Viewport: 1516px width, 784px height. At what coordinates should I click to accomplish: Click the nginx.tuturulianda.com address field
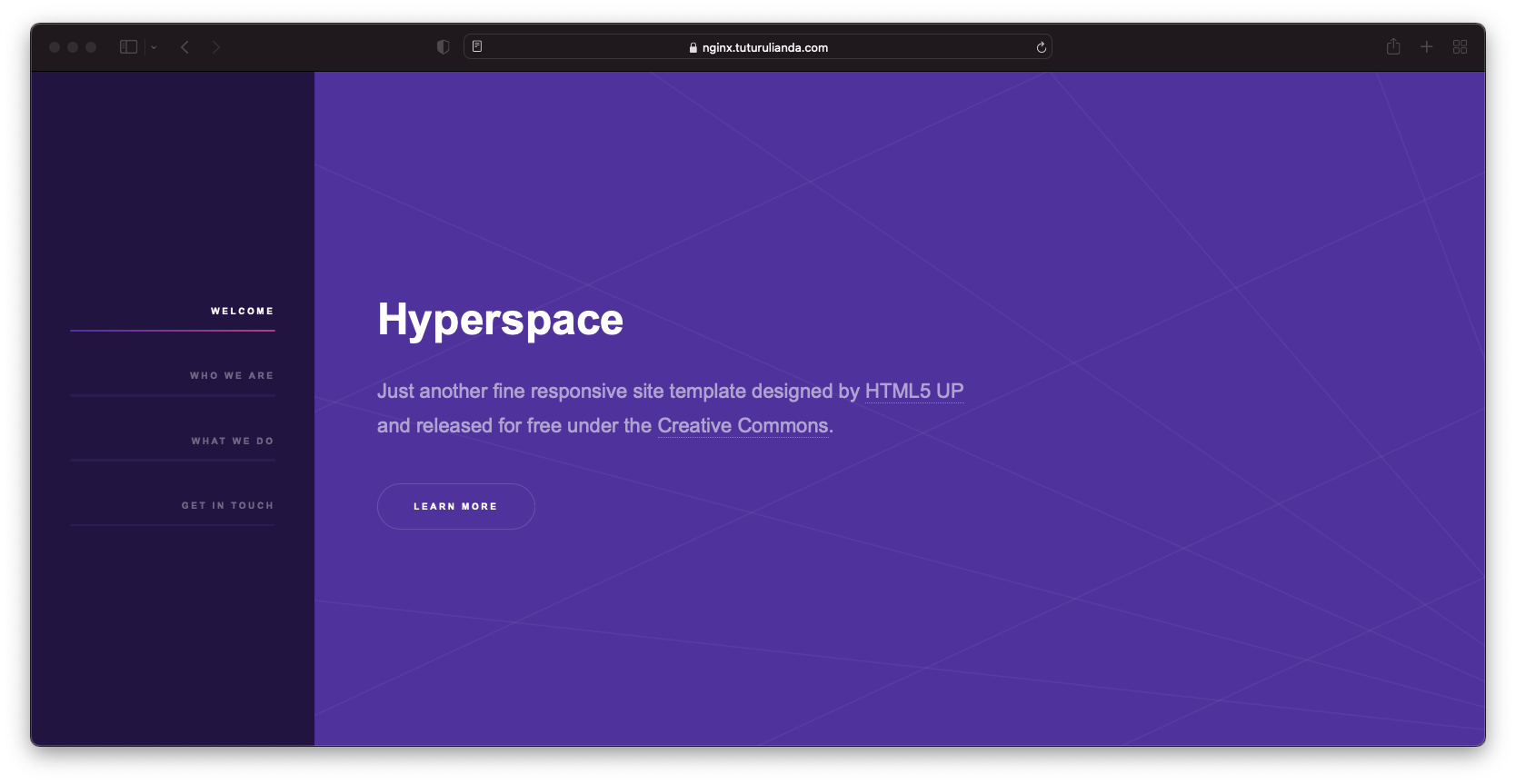[x=758, y=47]
